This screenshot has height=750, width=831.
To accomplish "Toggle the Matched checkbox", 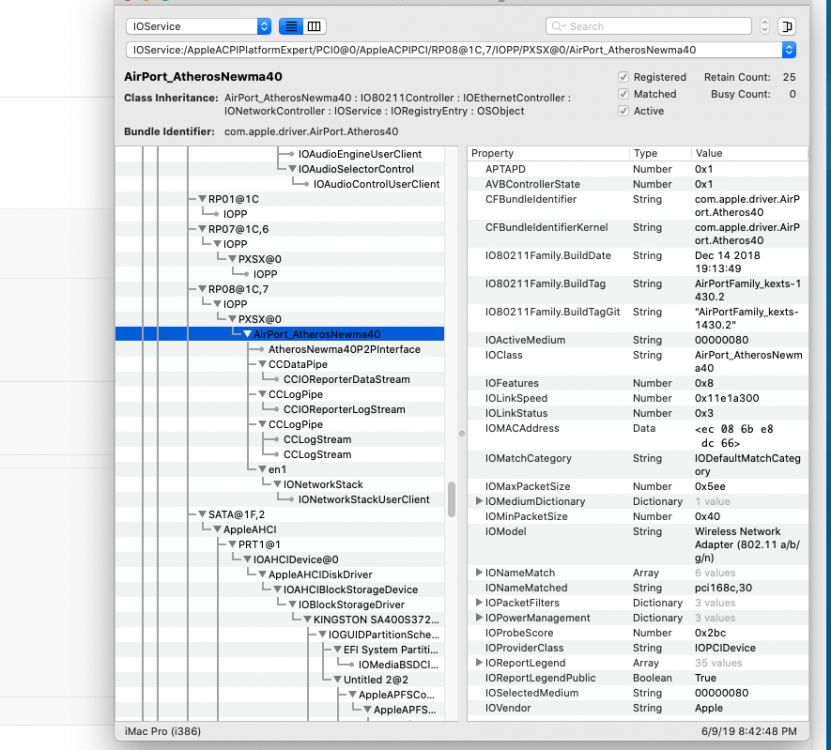I will [x=623, y=94].
